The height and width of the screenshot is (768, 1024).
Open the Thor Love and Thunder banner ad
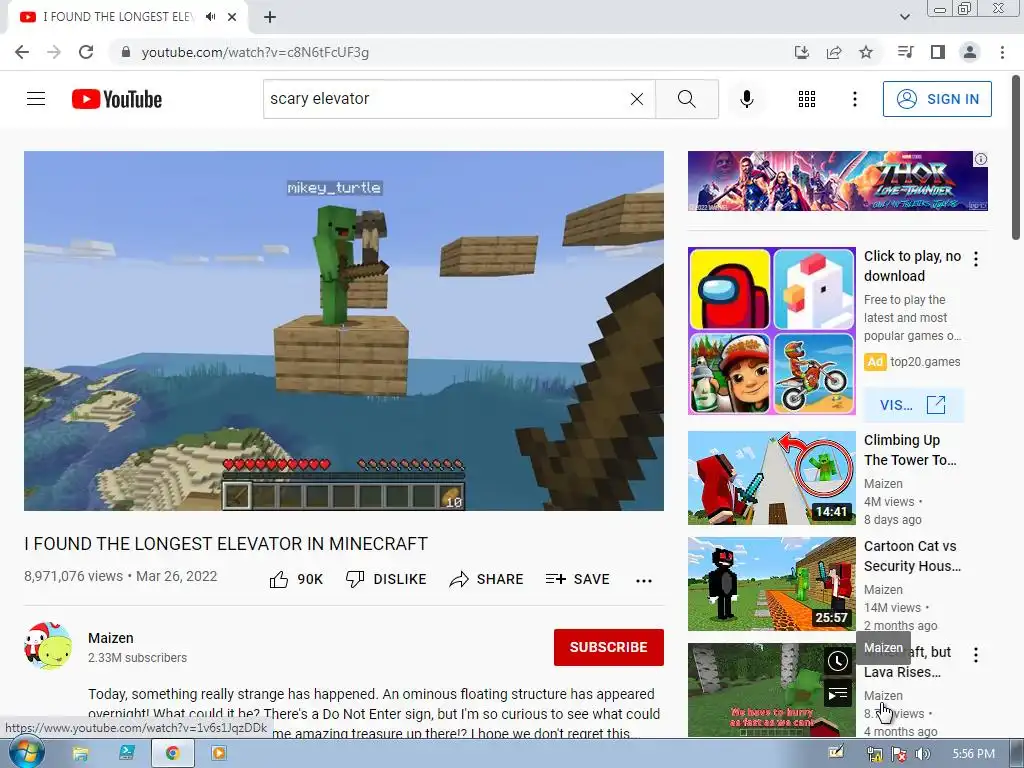pos(837,181)
